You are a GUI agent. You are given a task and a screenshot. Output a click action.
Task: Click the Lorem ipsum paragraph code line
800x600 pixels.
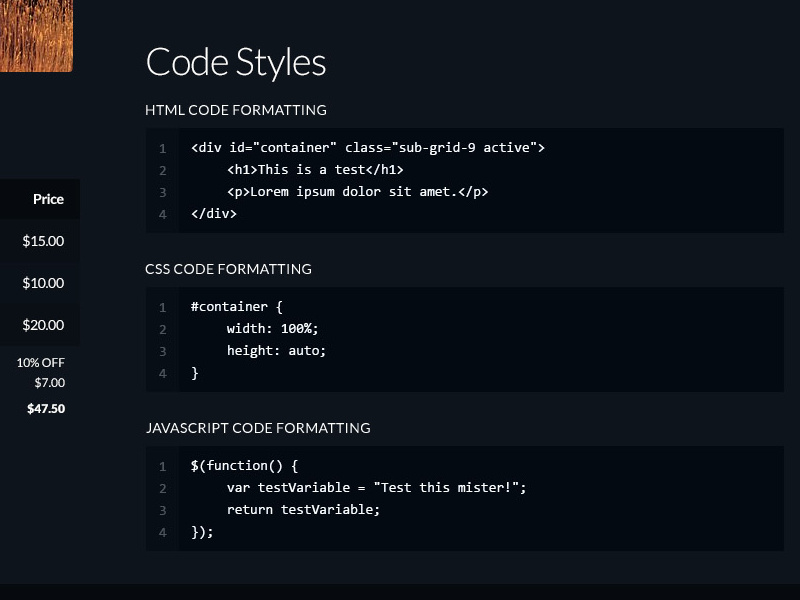coord(357,192)
